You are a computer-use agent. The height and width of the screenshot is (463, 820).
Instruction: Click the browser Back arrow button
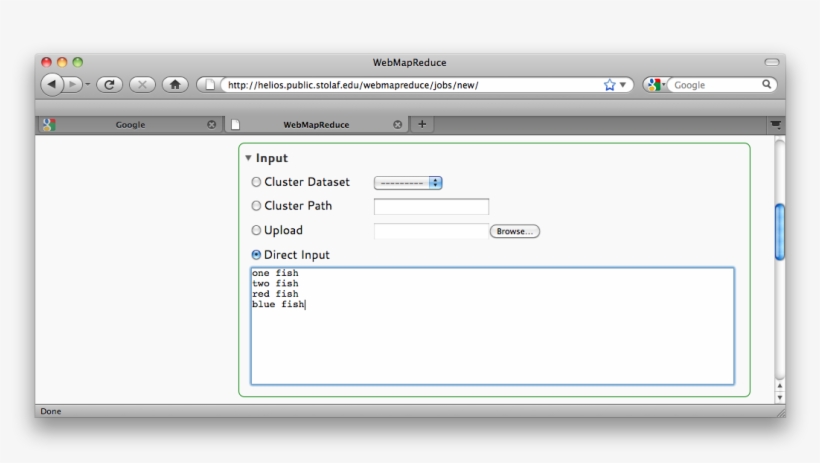click(51, 85)
